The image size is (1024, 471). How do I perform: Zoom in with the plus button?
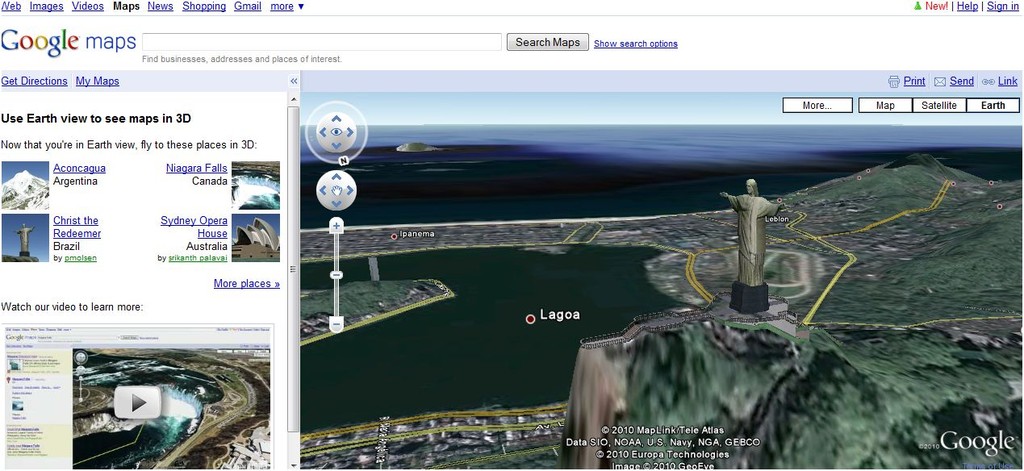[336, 227]
